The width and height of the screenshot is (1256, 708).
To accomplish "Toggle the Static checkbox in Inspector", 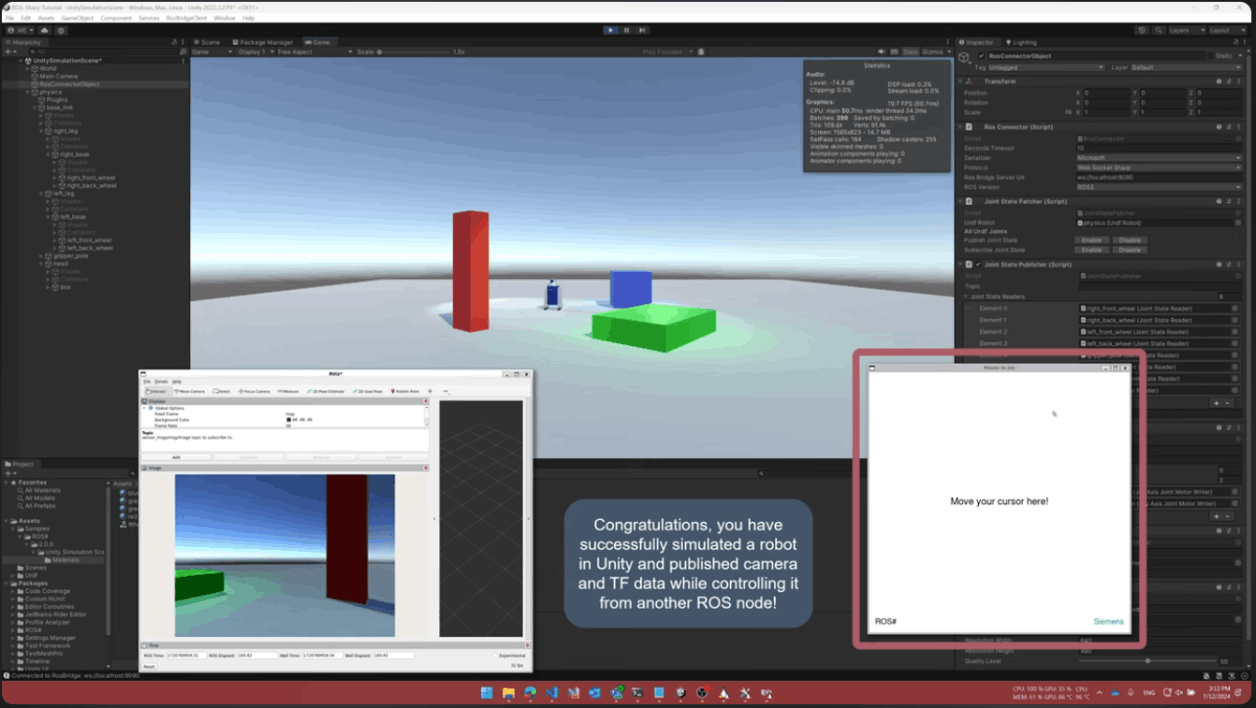I will point(1208,56).
